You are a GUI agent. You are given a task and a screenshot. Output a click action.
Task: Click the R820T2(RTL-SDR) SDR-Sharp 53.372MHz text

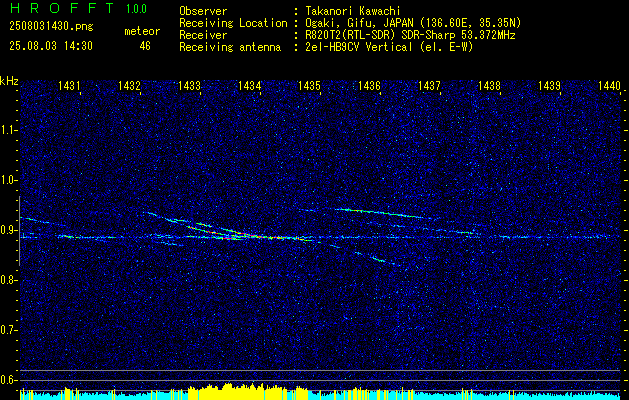click(x=410, y=35)
